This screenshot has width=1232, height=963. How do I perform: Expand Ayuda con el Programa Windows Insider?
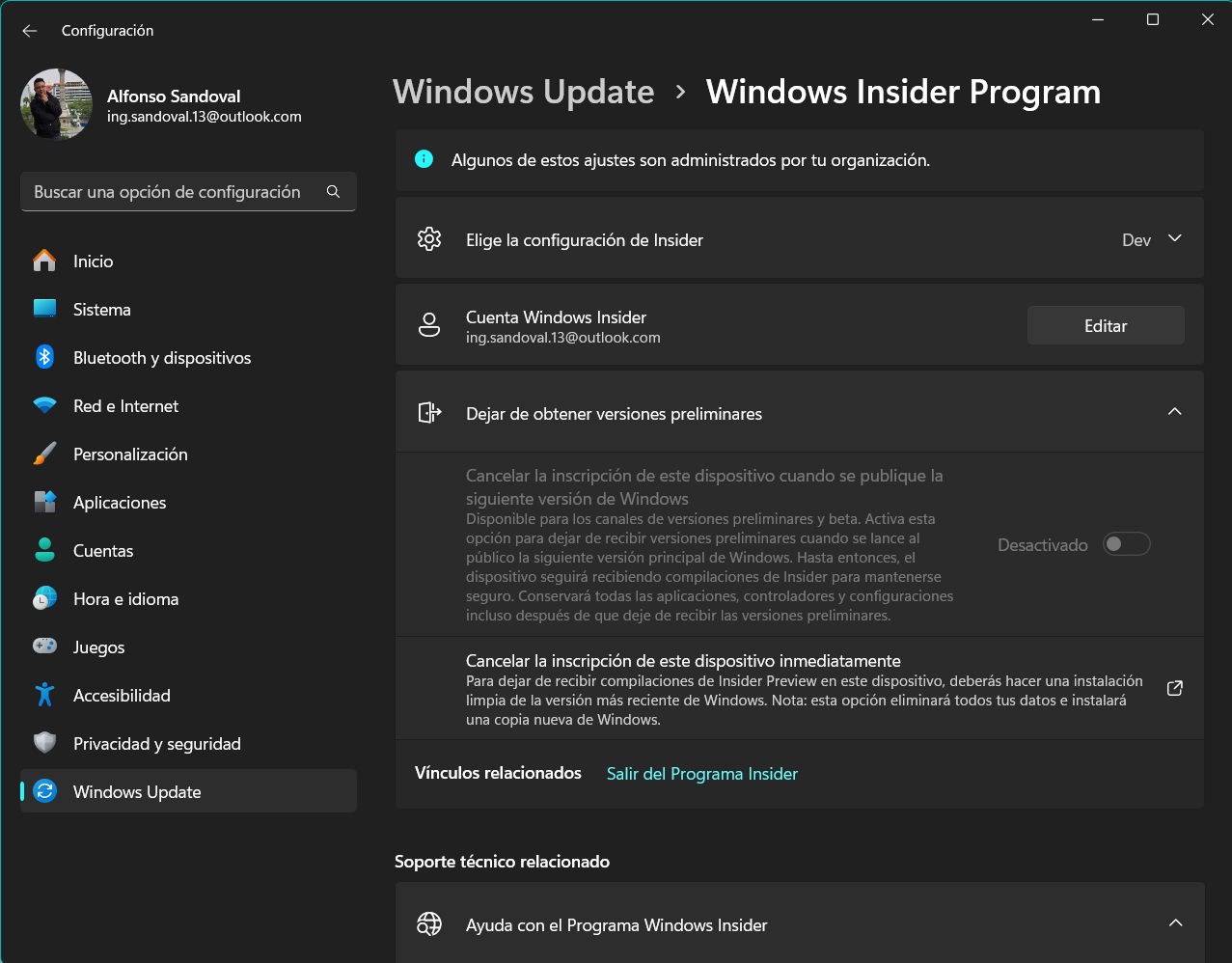(x=1174, y=922)
